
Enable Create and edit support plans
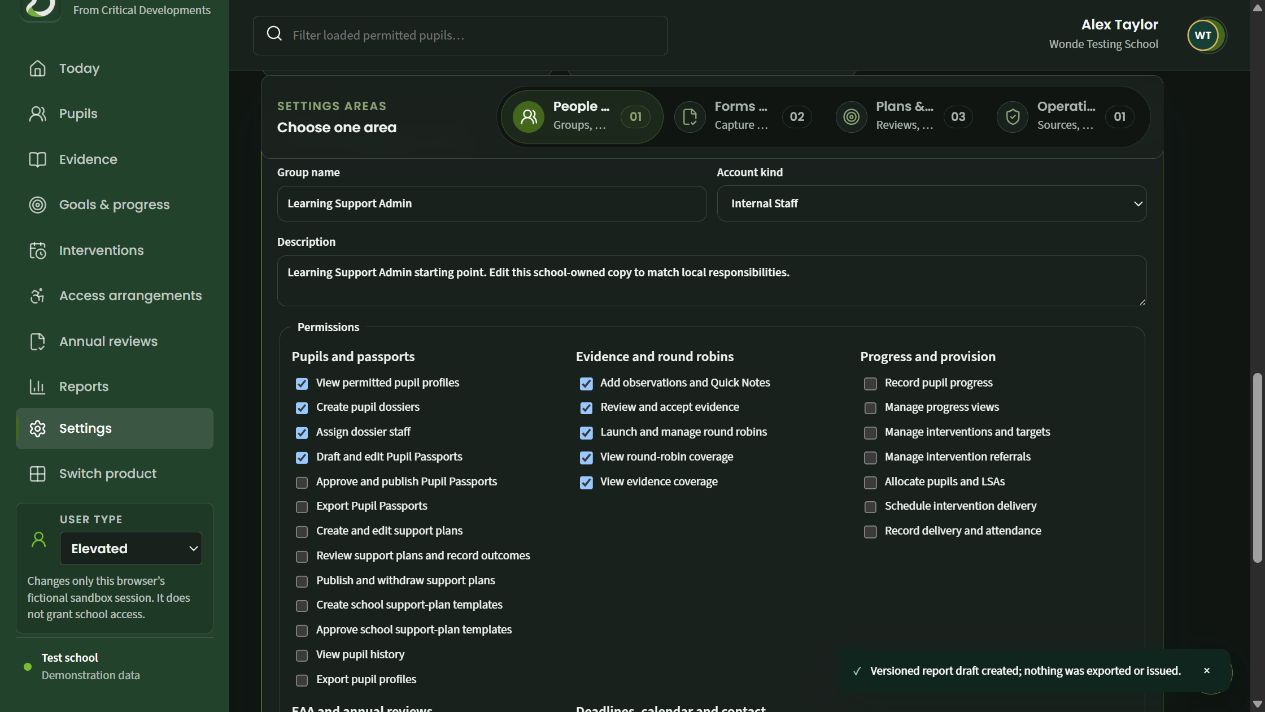click(x=302, y=532)
